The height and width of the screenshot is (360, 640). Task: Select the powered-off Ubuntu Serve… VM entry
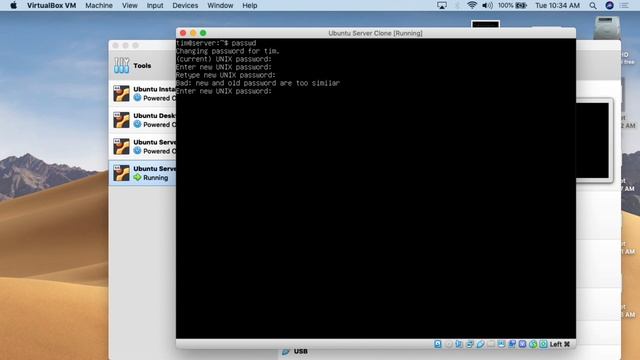(x=143, y=147)
